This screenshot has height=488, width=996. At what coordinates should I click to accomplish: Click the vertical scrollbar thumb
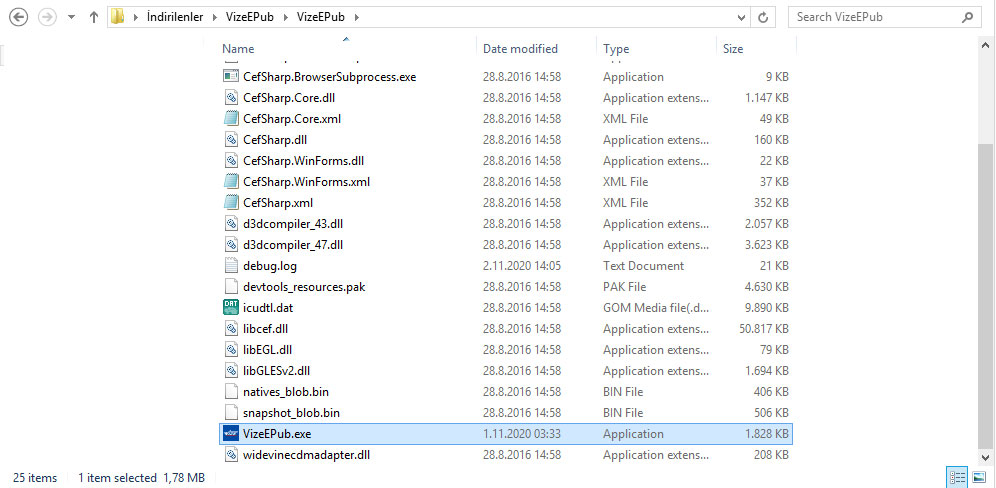985,295
